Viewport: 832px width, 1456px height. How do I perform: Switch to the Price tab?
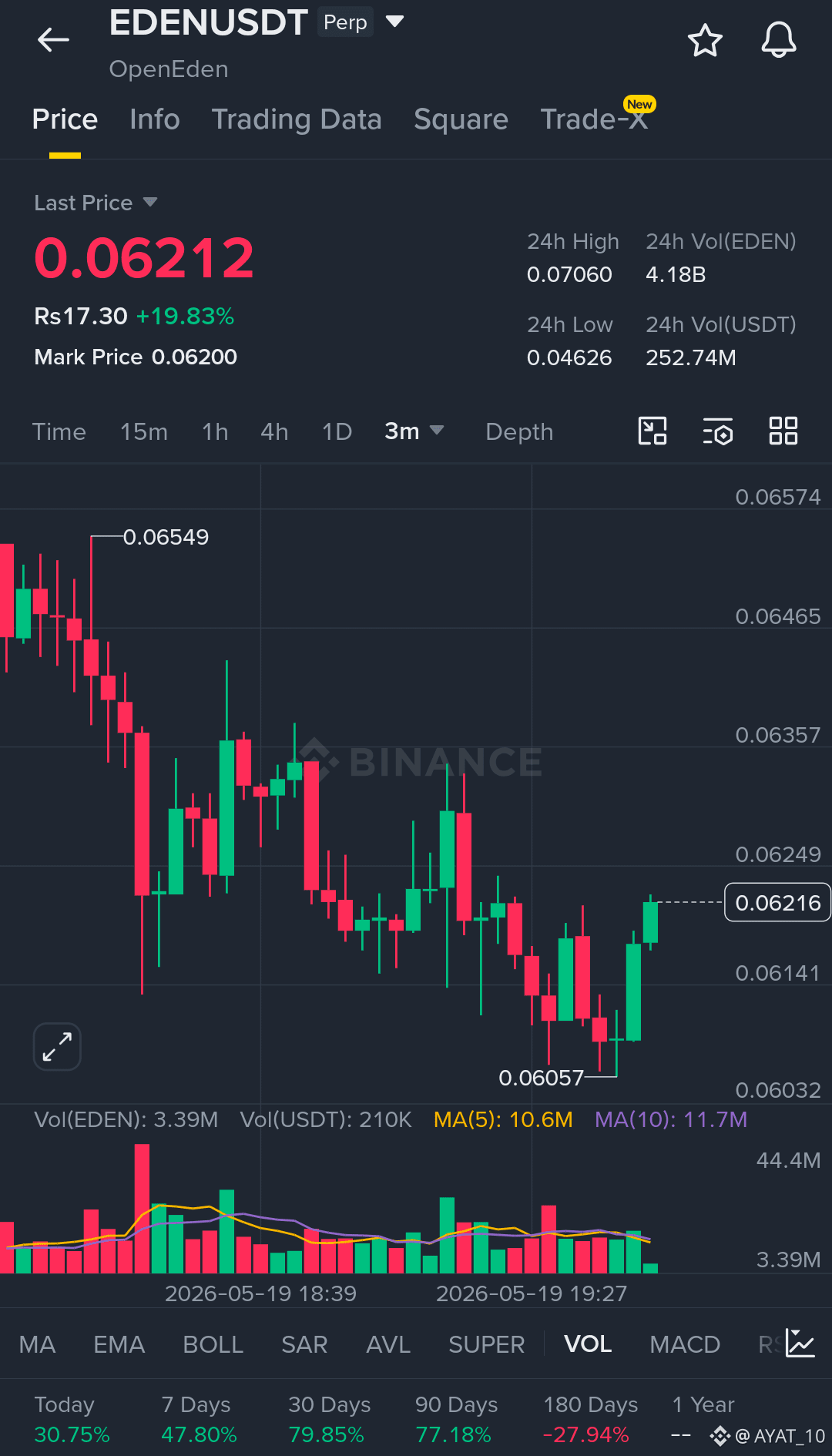click(x=65, y=119)
